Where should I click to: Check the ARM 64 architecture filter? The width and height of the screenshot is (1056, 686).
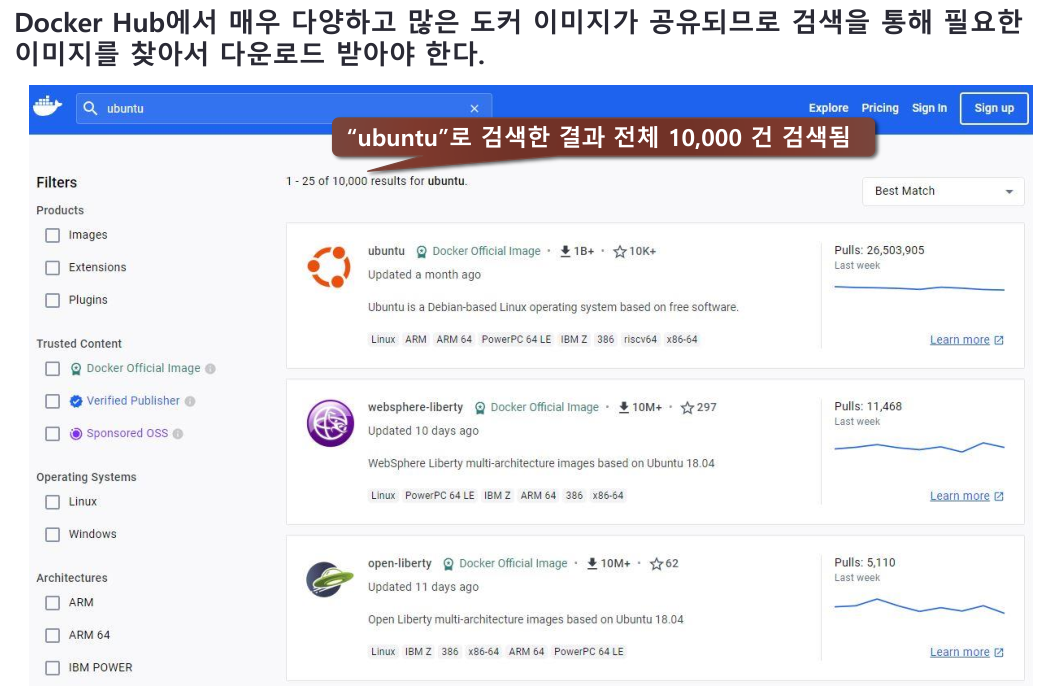(53, 635)
